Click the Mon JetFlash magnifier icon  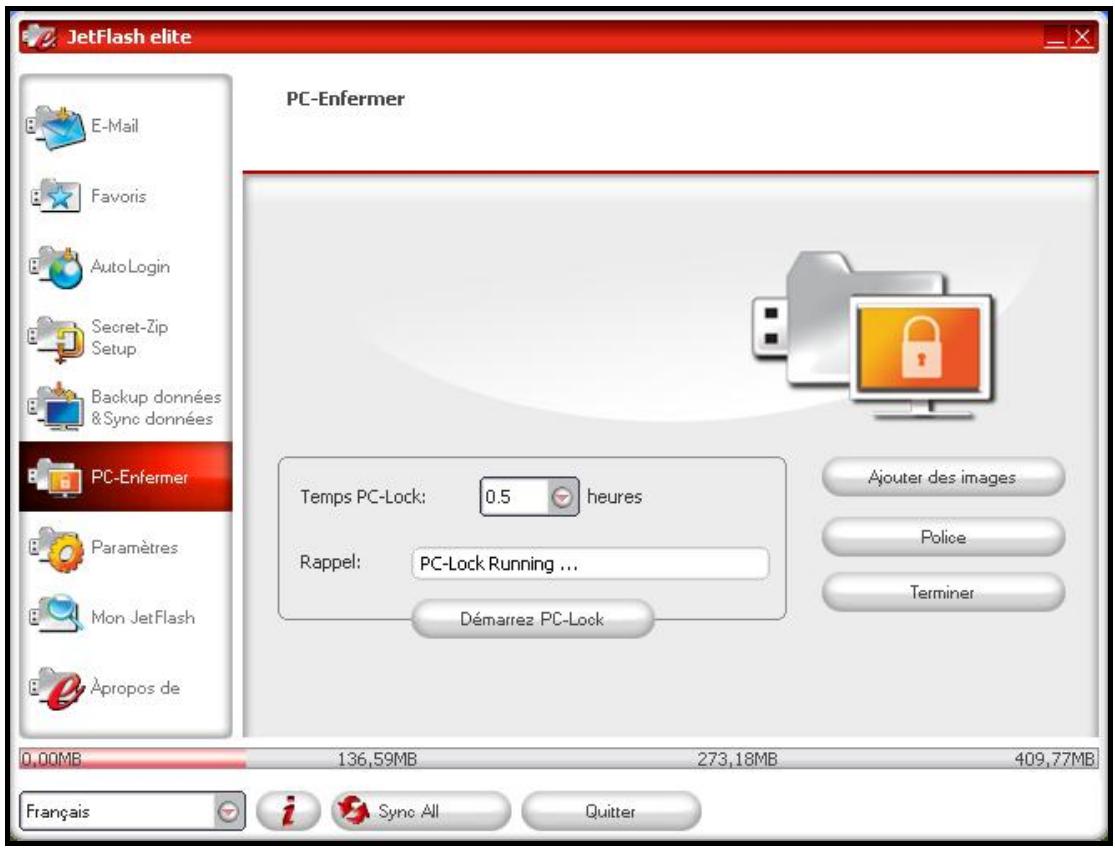click(55, 615)
